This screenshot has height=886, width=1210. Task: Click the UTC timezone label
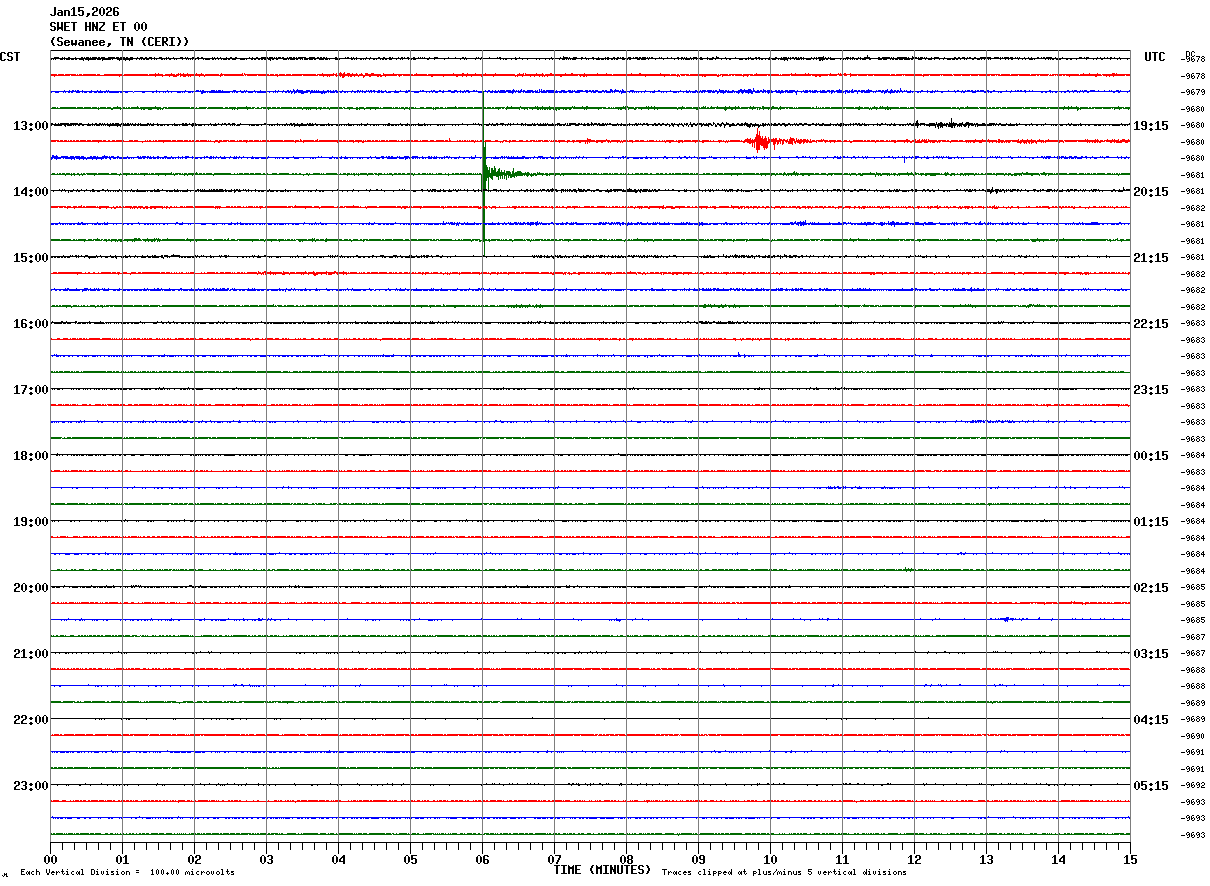point(1155,57)
